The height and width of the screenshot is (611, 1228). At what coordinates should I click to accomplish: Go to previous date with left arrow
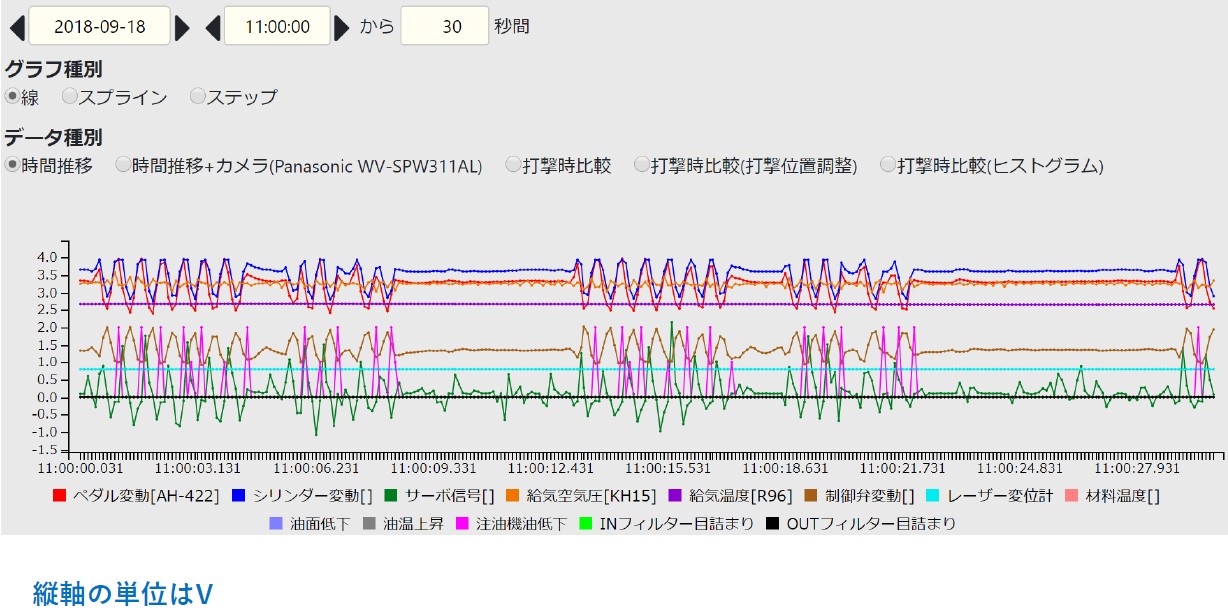point(17,27)
